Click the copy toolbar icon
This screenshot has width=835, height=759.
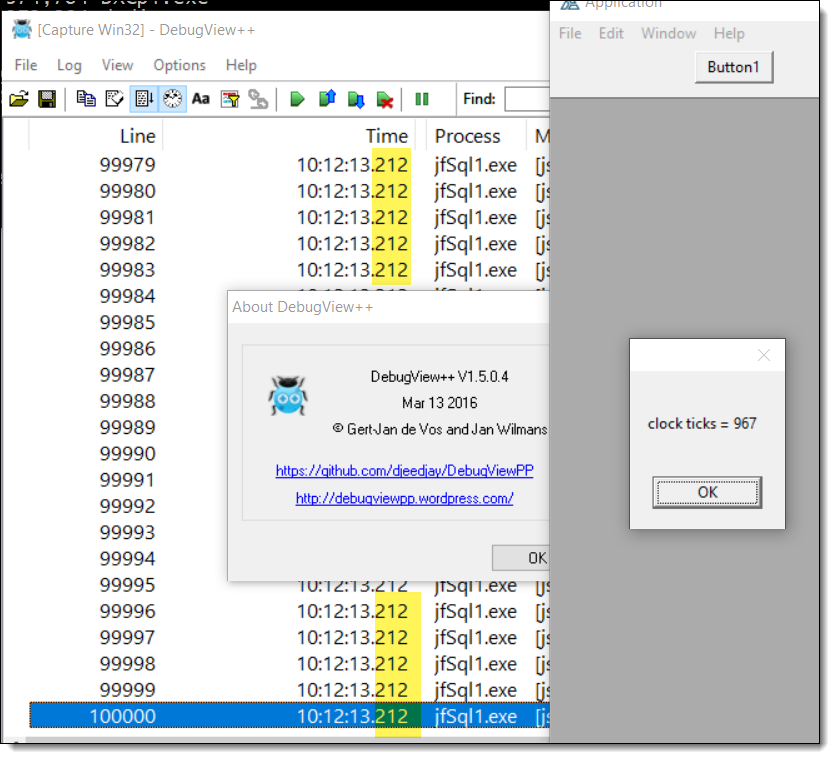(86, 99)
